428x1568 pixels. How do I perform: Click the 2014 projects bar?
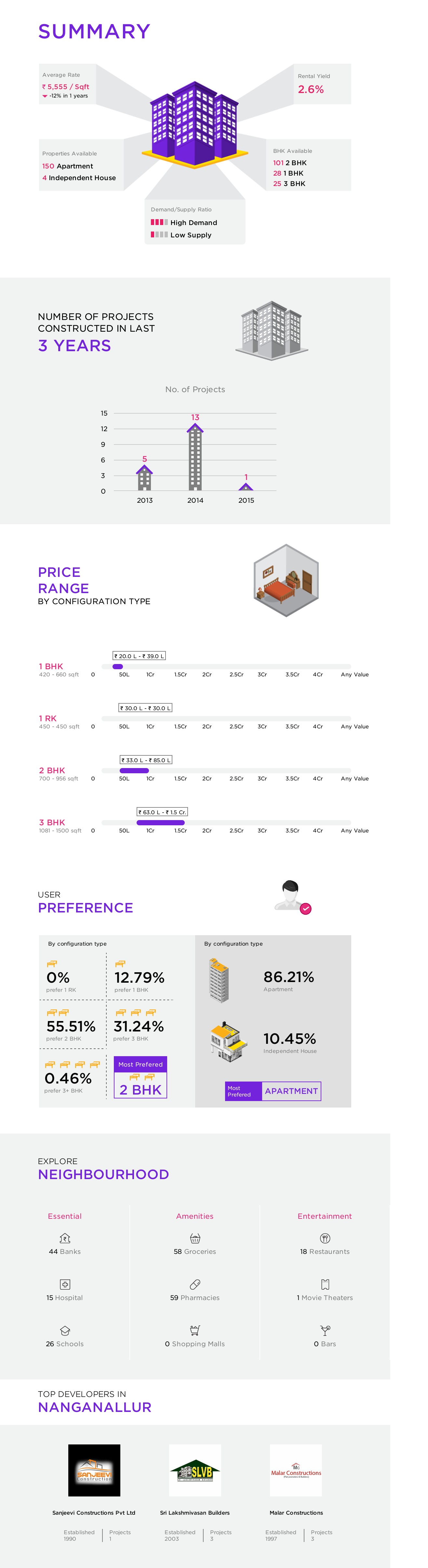coord(195,458)
